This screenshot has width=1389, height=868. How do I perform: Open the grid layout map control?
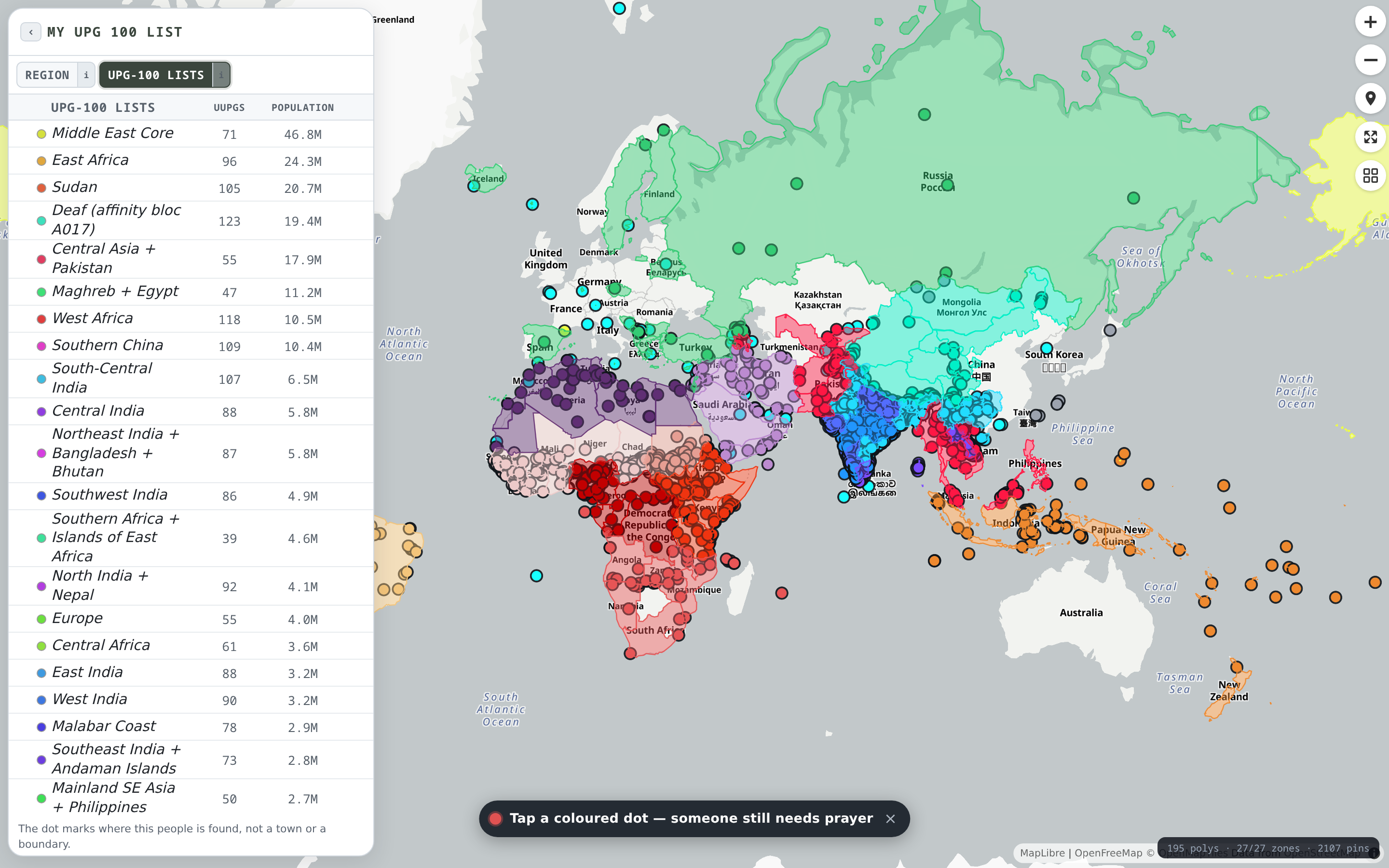pos(1370,176)
